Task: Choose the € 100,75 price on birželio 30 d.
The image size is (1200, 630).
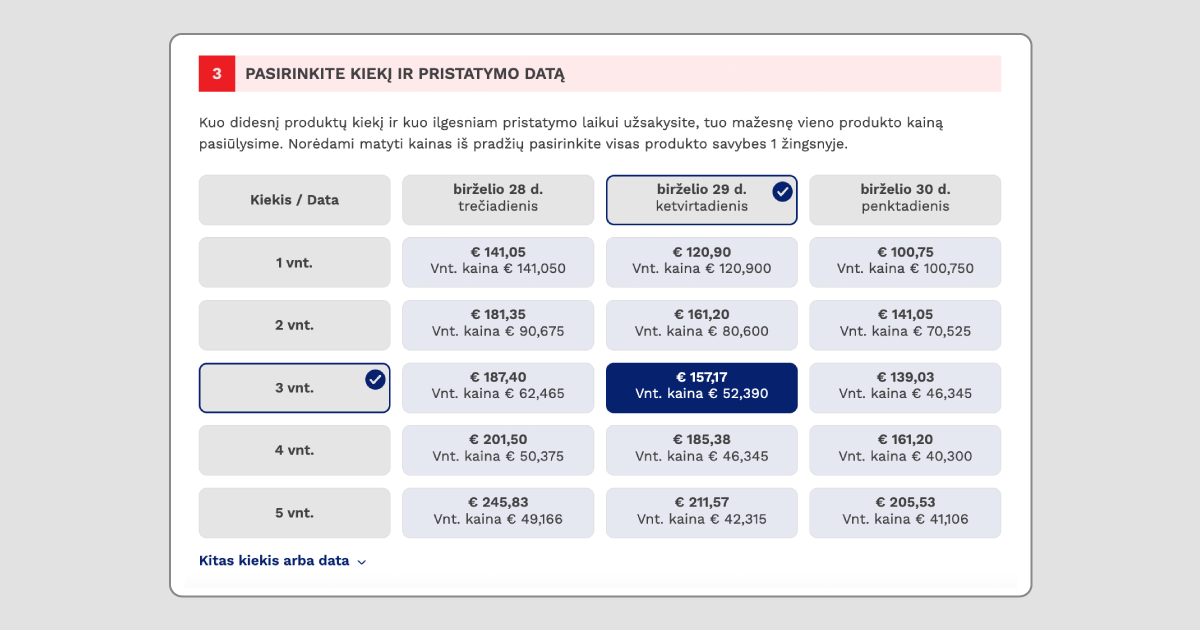Action: click(x=904, y=262)
